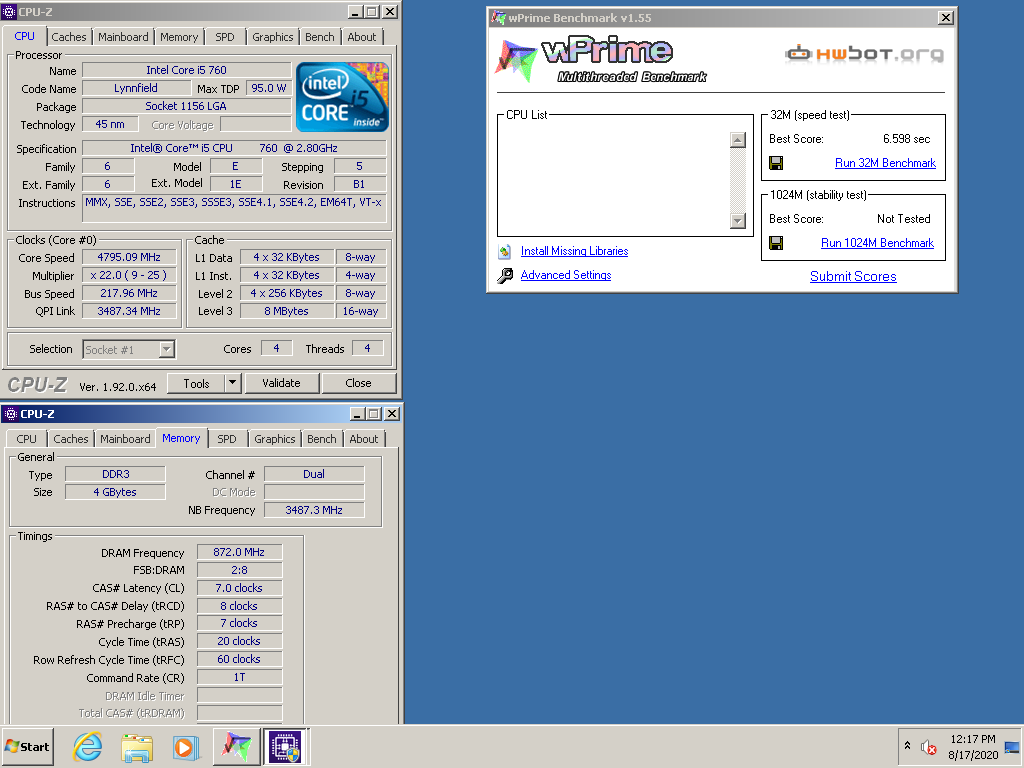
Task: Click the Submit Scores link
Action: click(x=853, y=276)
